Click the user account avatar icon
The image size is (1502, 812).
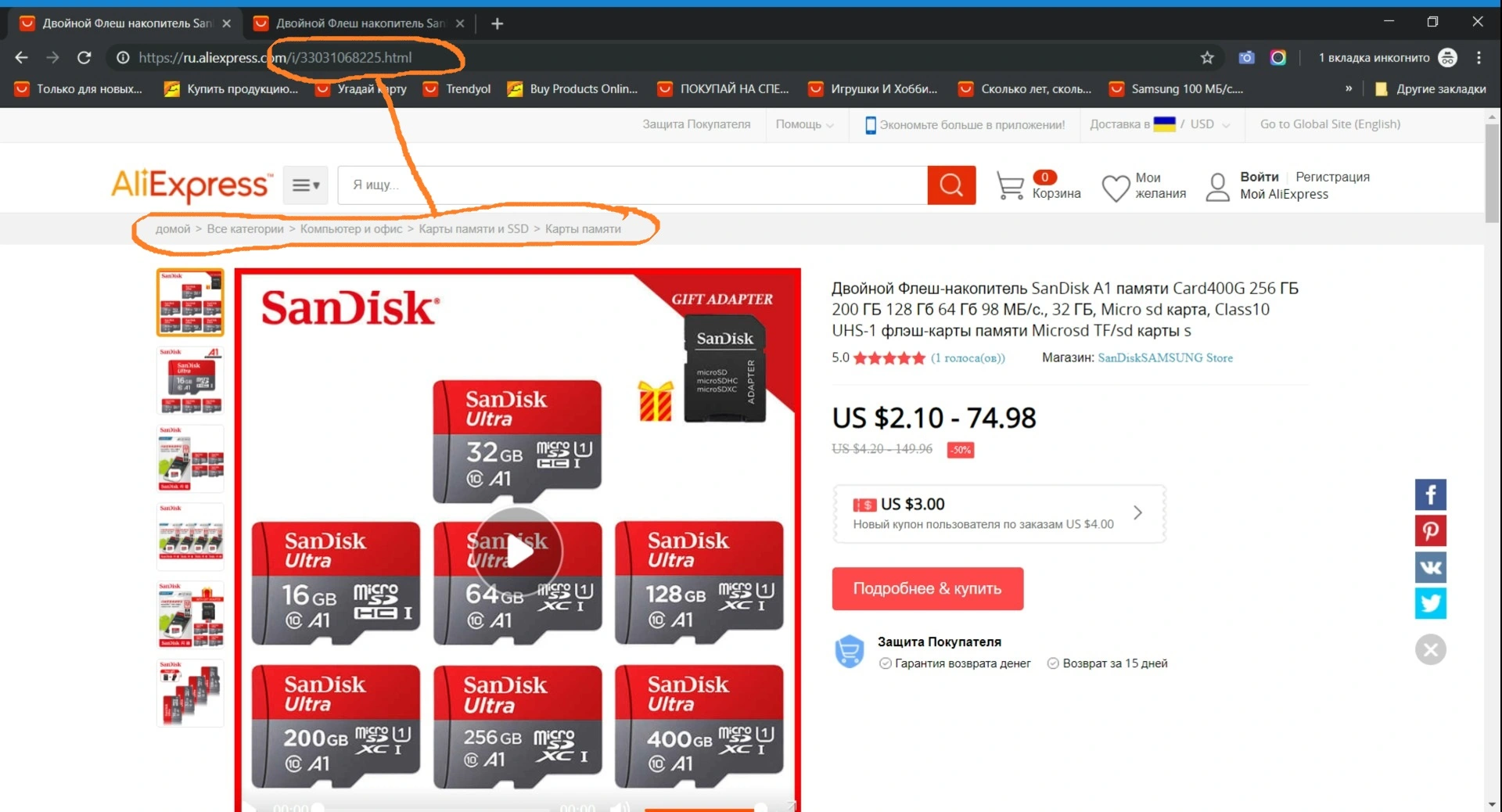[x=1218, y=187]
